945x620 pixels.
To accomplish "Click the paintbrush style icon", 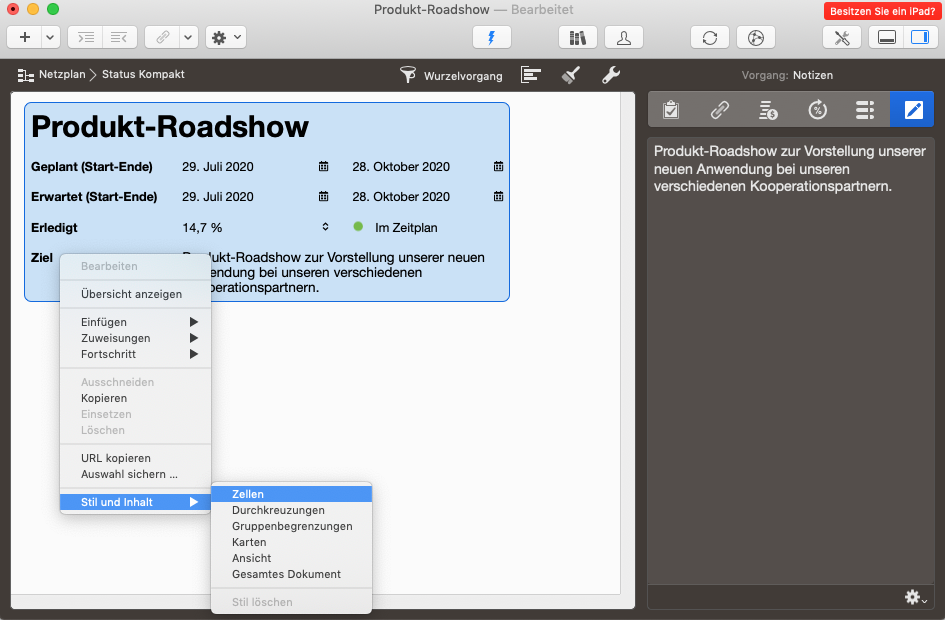I will (x=571, y=75).
